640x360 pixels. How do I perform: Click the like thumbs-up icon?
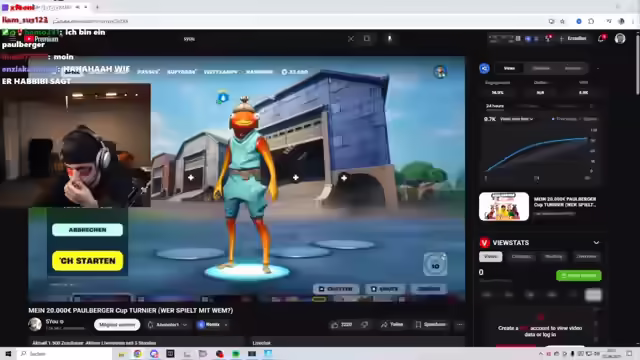click(335, 325)
